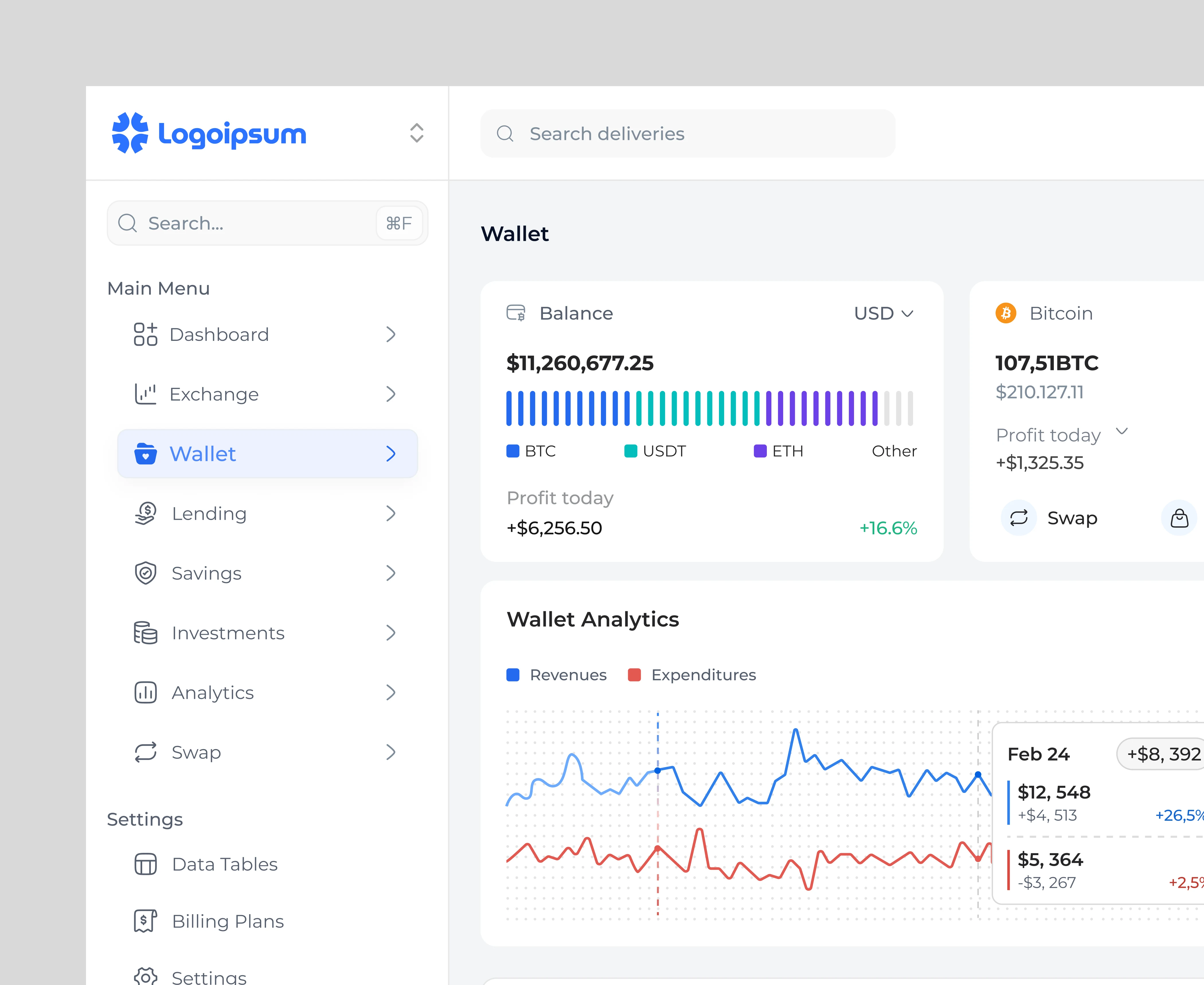Click the blue revenue point on dashed marker
Screen dimensions: 1204x985
click(x=658, y=771)
